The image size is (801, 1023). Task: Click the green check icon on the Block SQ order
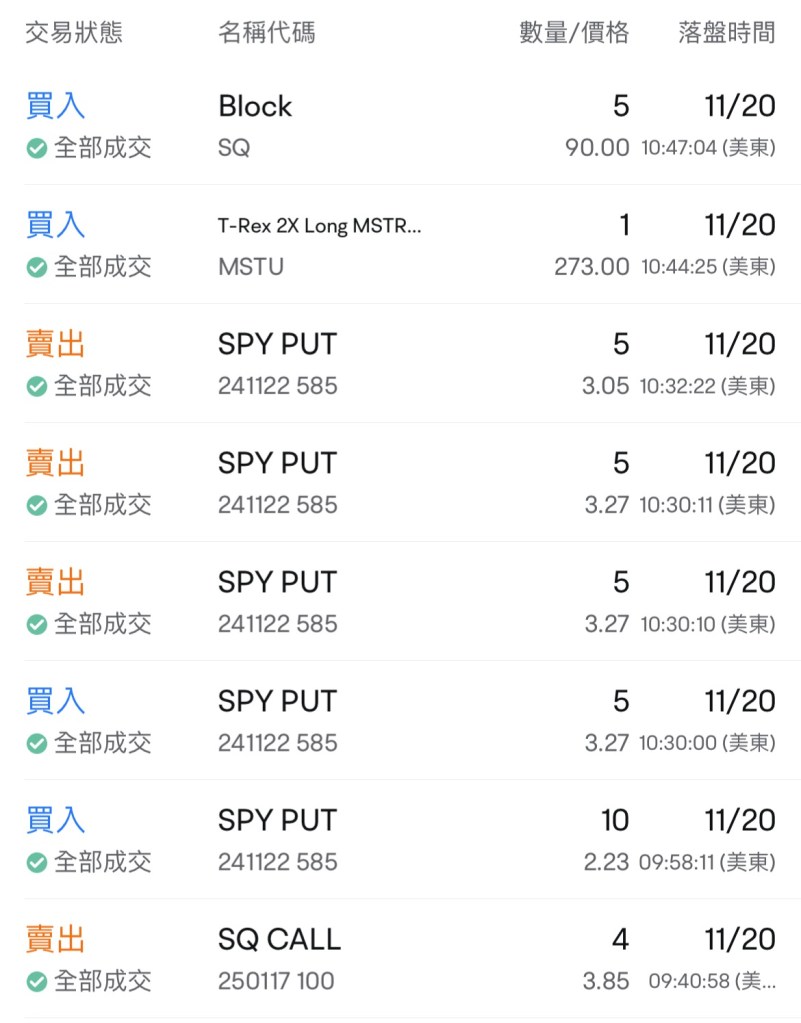click(37, 149)
